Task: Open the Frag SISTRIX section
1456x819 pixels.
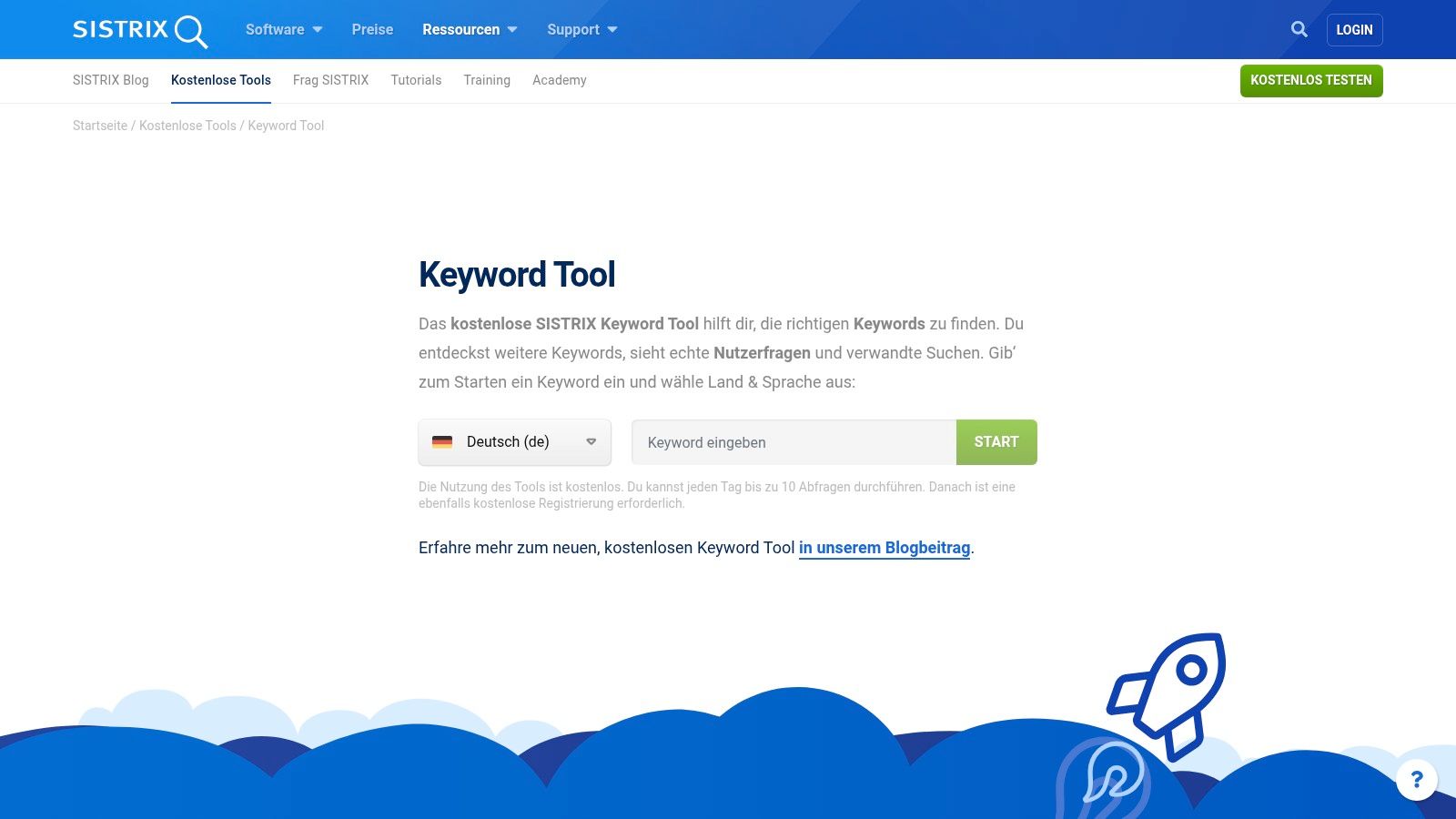Action: pos(330,80)
